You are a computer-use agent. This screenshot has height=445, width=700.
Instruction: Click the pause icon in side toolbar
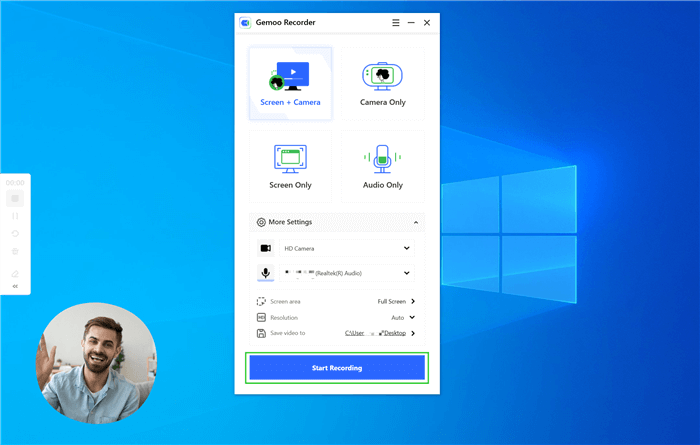click(x=15, y=216)
